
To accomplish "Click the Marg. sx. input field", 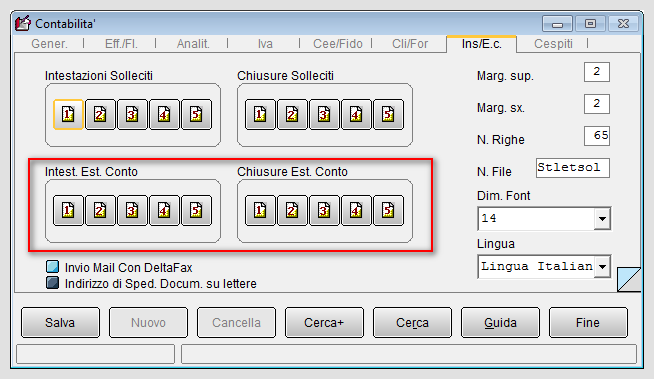I will pos(597,104).
